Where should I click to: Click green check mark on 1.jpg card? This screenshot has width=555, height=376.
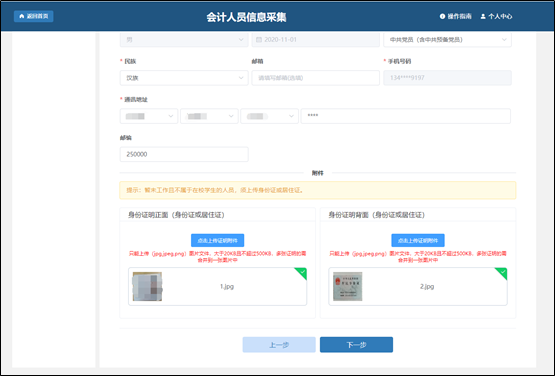coord(302,272)
